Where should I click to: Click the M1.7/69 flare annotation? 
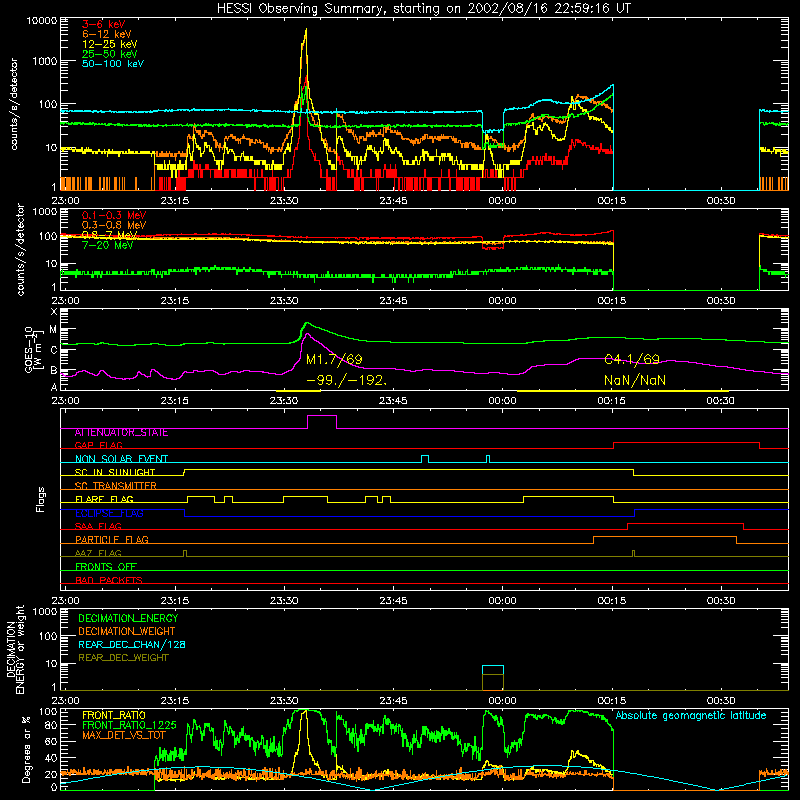[334, 359]
